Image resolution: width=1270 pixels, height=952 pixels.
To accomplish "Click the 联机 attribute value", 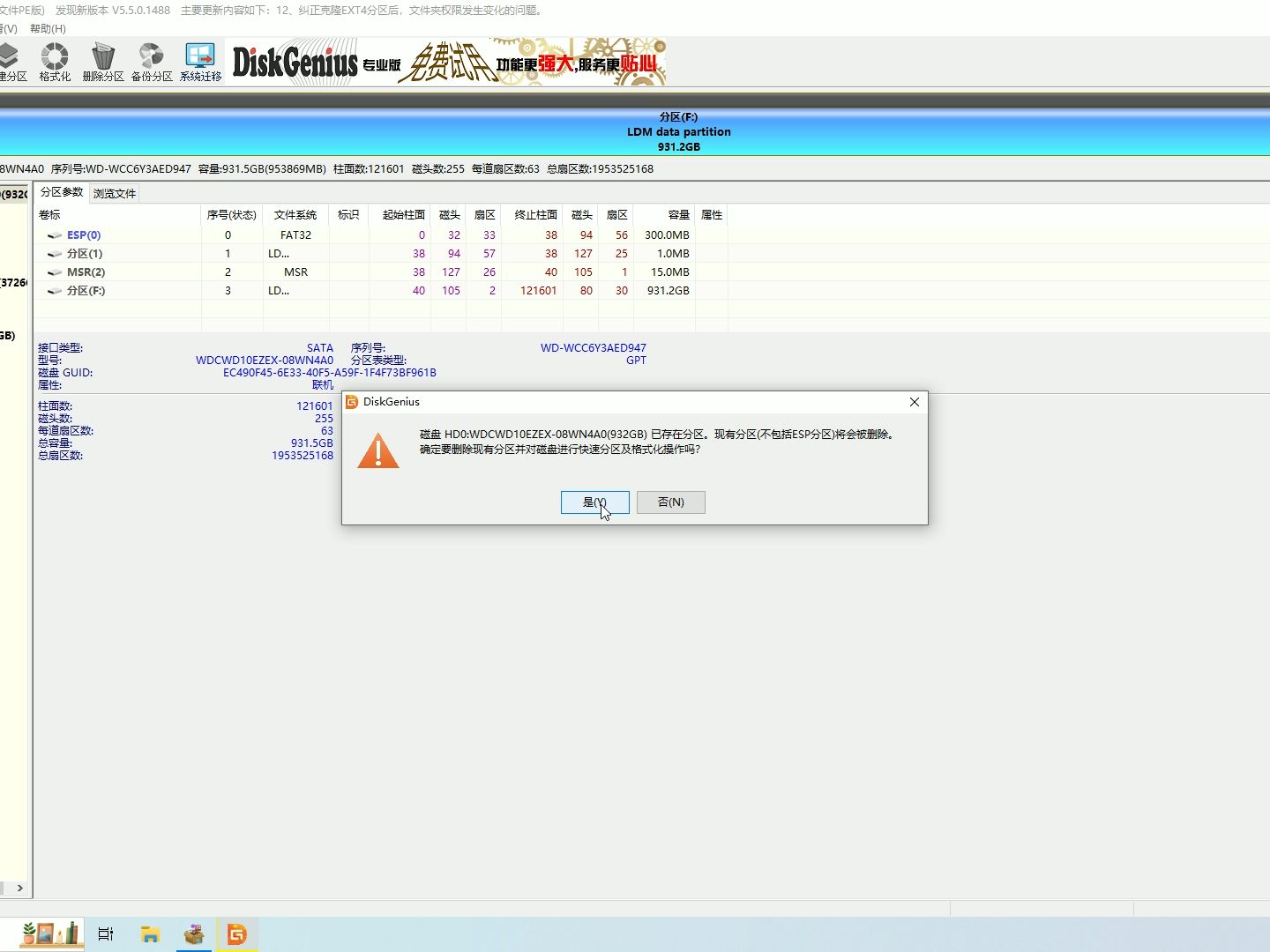I will coord(323,385).
